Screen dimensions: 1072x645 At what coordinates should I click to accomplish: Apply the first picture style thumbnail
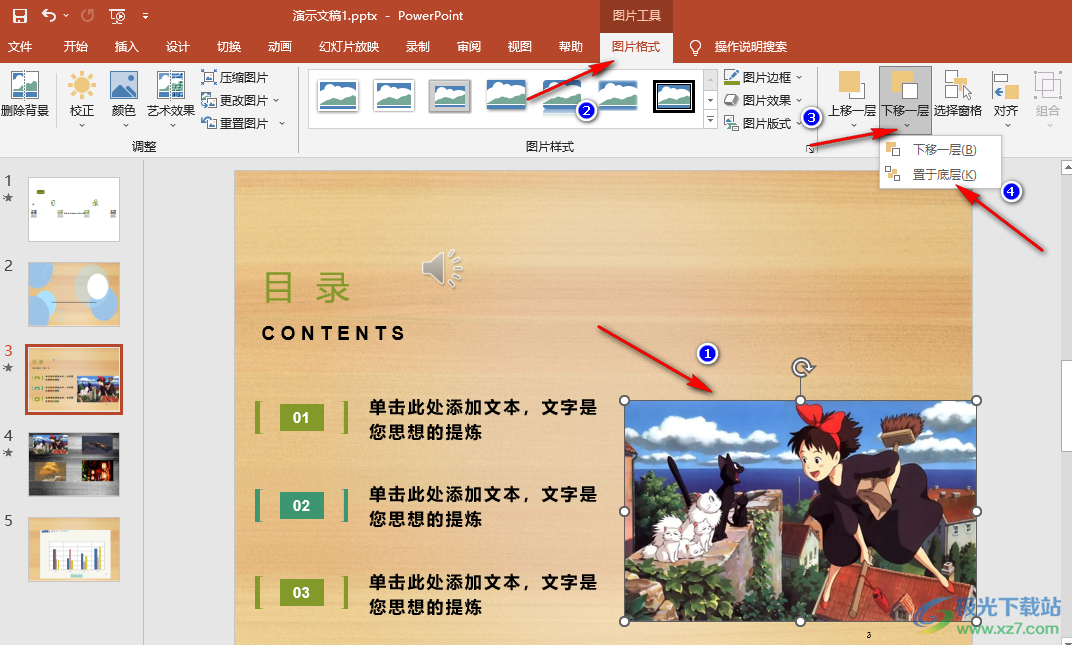[x=338, y=96]
